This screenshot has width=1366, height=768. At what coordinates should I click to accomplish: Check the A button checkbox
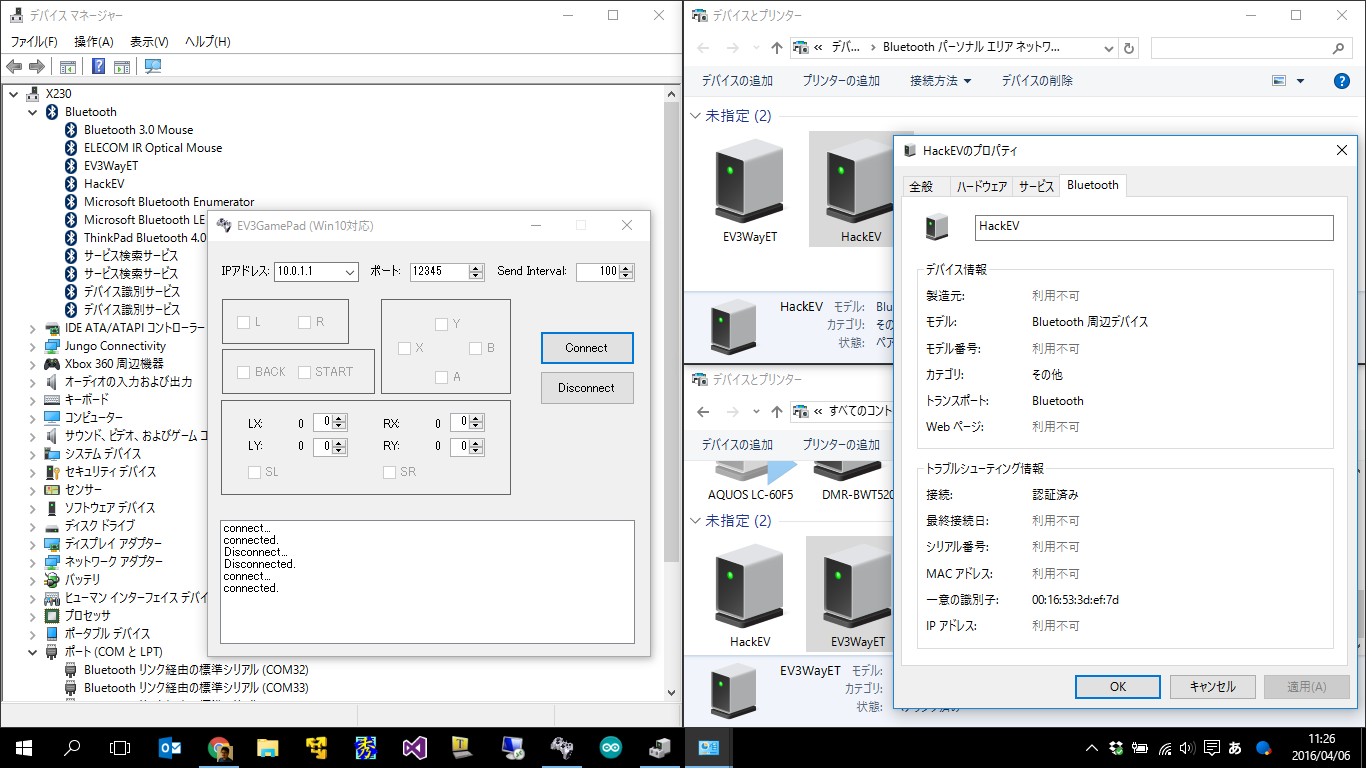(441, 377)
